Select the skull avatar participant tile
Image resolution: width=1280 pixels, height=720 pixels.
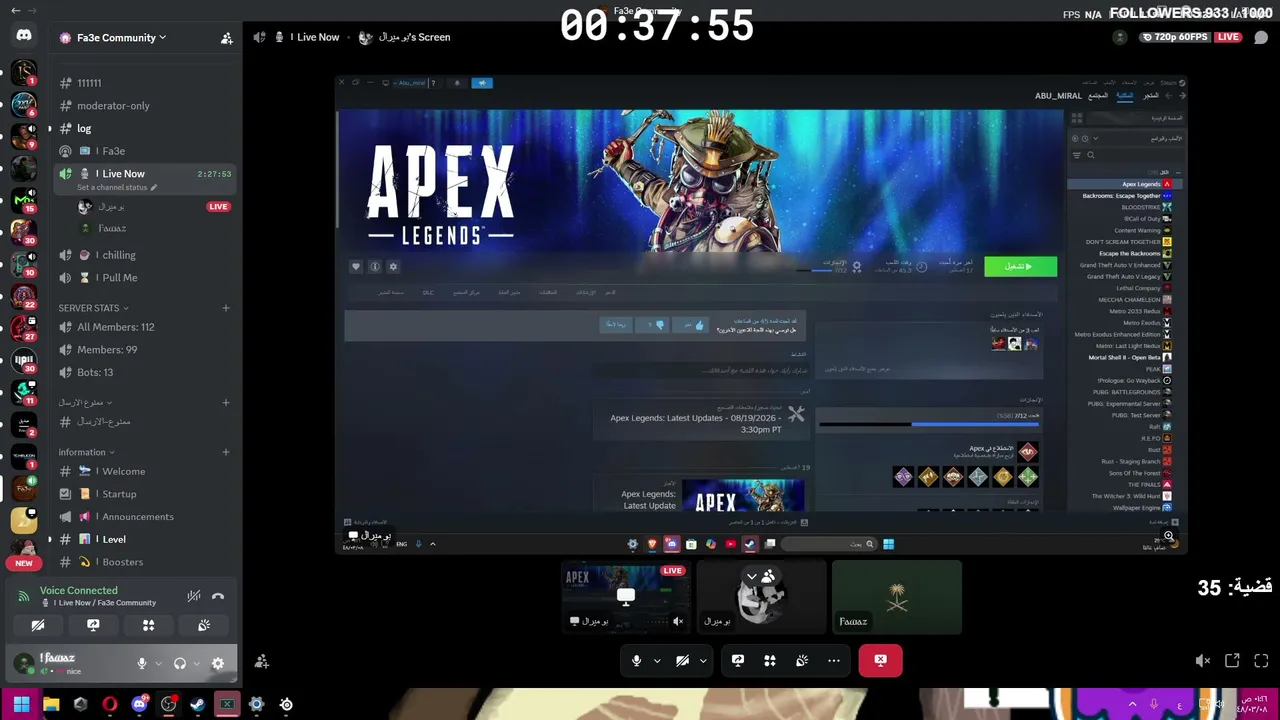[x=761, y=597]
